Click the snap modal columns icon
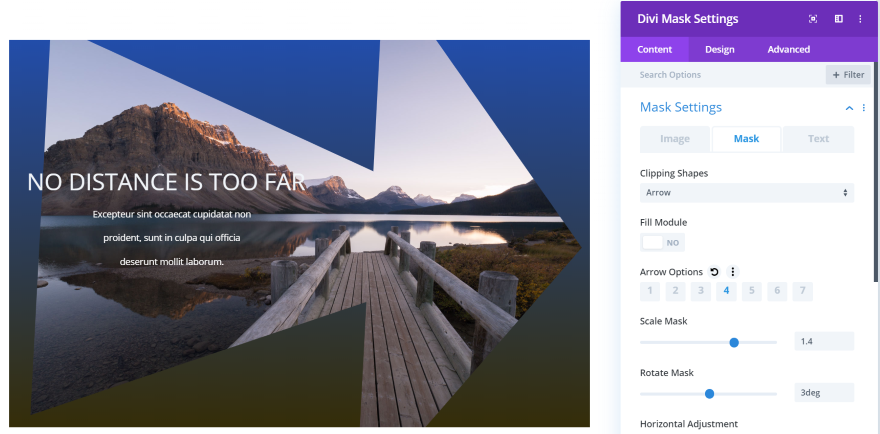The height and width of the screenshot is (434, 880). coord(838,19)
